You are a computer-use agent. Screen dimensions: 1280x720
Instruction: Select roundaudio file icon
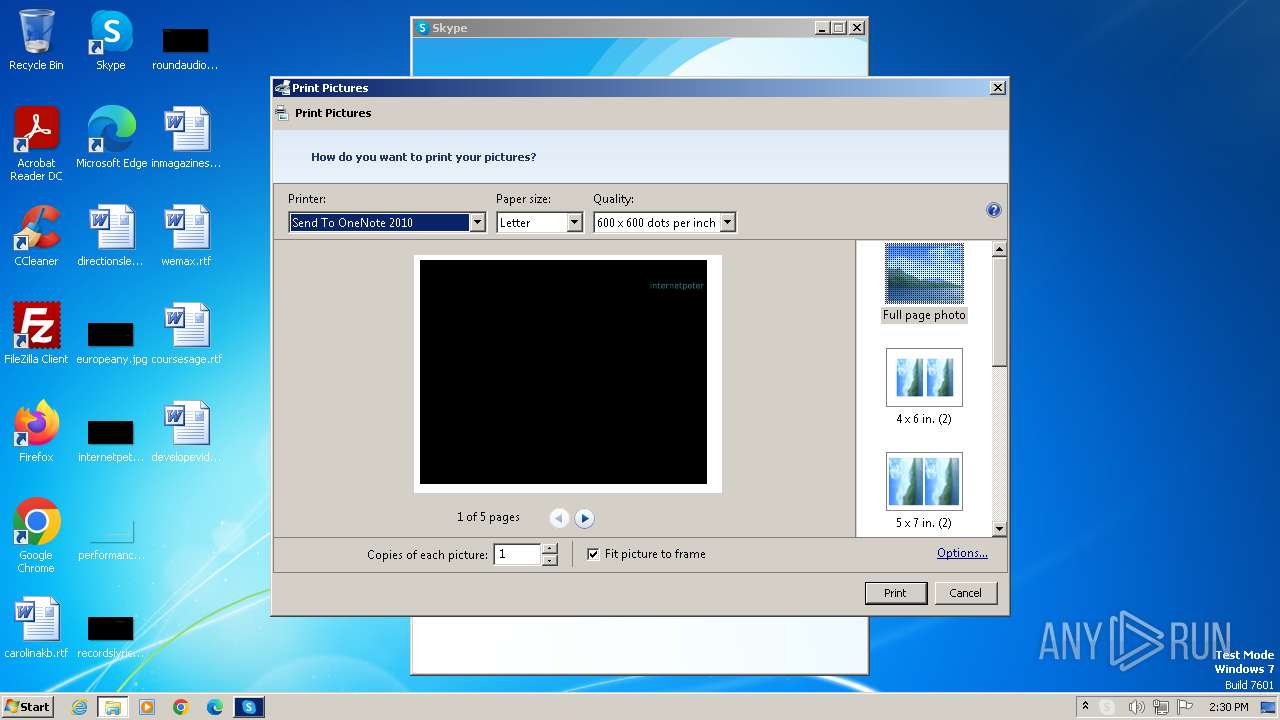tap(186, 46)
